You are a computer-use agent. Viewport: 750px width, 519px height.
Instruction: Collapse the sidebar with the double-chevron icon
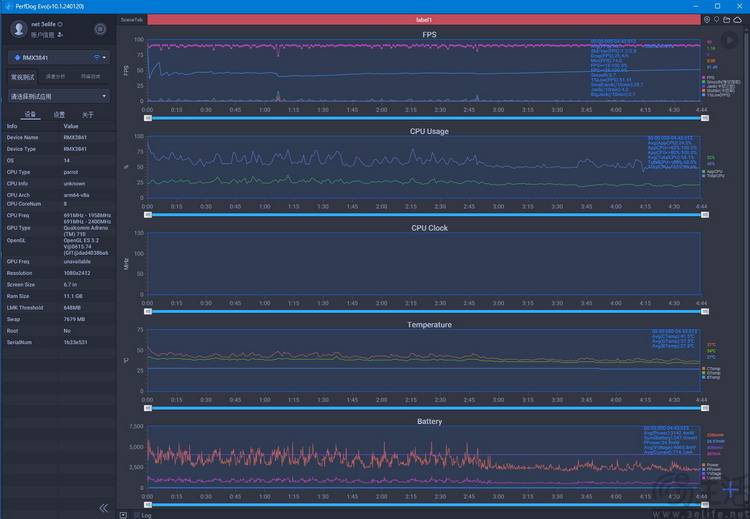(x=103, y=508)
